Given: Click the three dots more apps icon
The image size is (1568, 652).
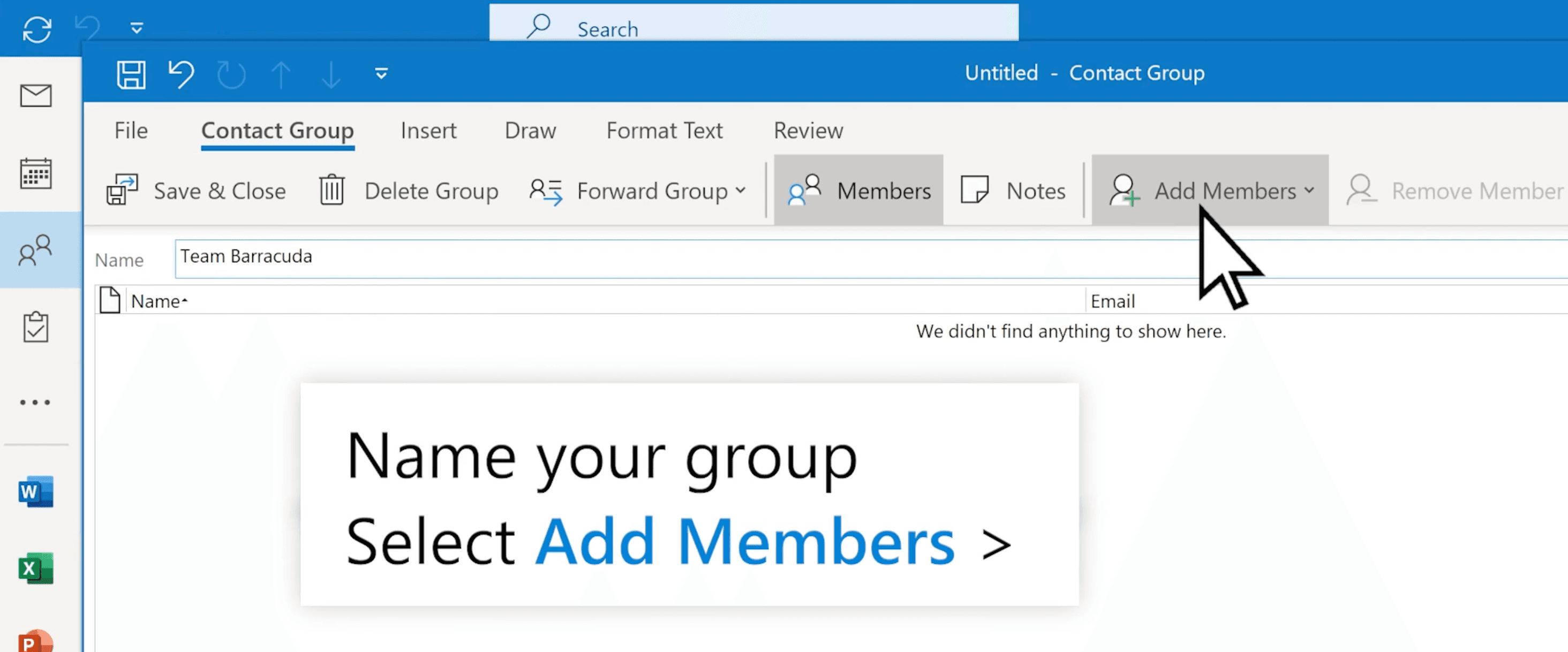Looking at the screenshot, I should [36, 403].
